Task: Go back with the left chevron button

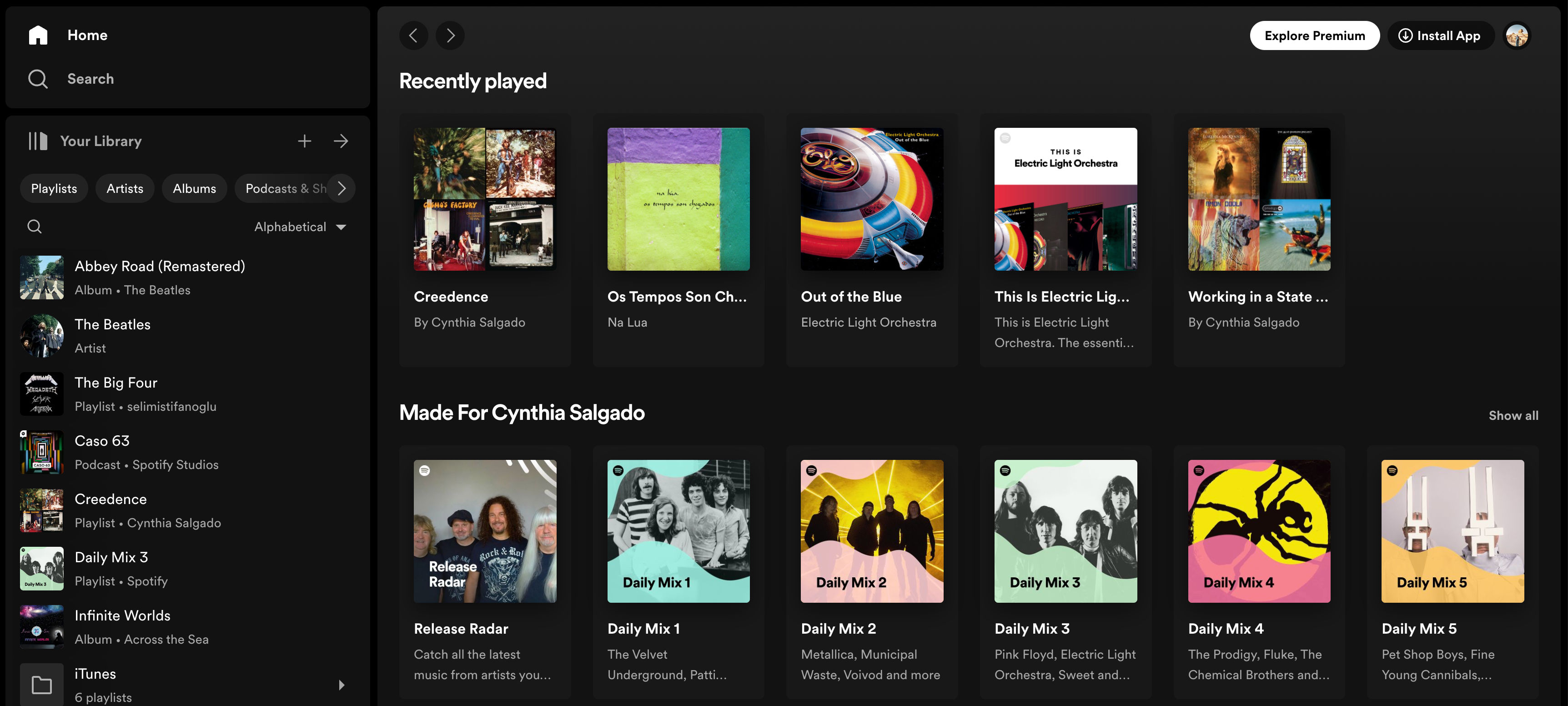Action: (x=413, y=35)
